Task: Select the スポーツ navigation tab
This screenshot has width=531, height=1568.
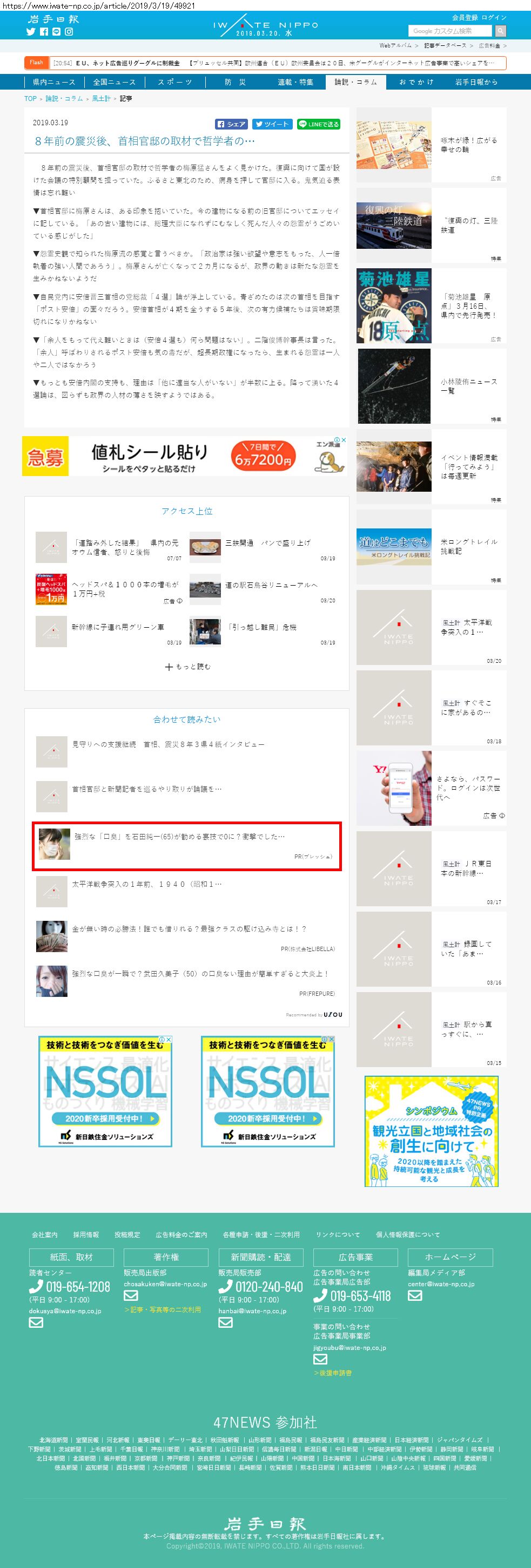Action: click(175, 82)
